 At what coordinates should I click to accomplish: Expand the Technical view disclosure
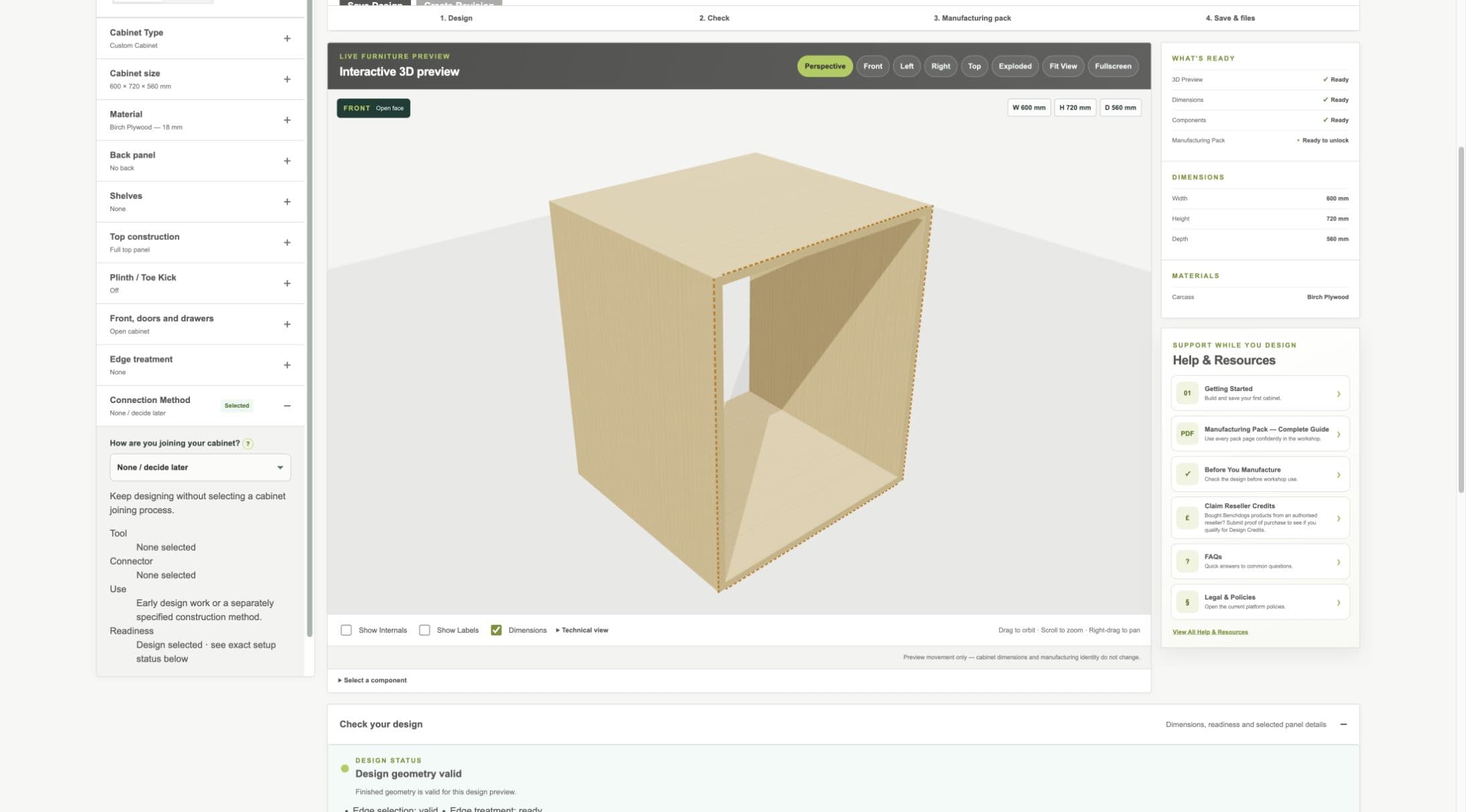[582, 630]
